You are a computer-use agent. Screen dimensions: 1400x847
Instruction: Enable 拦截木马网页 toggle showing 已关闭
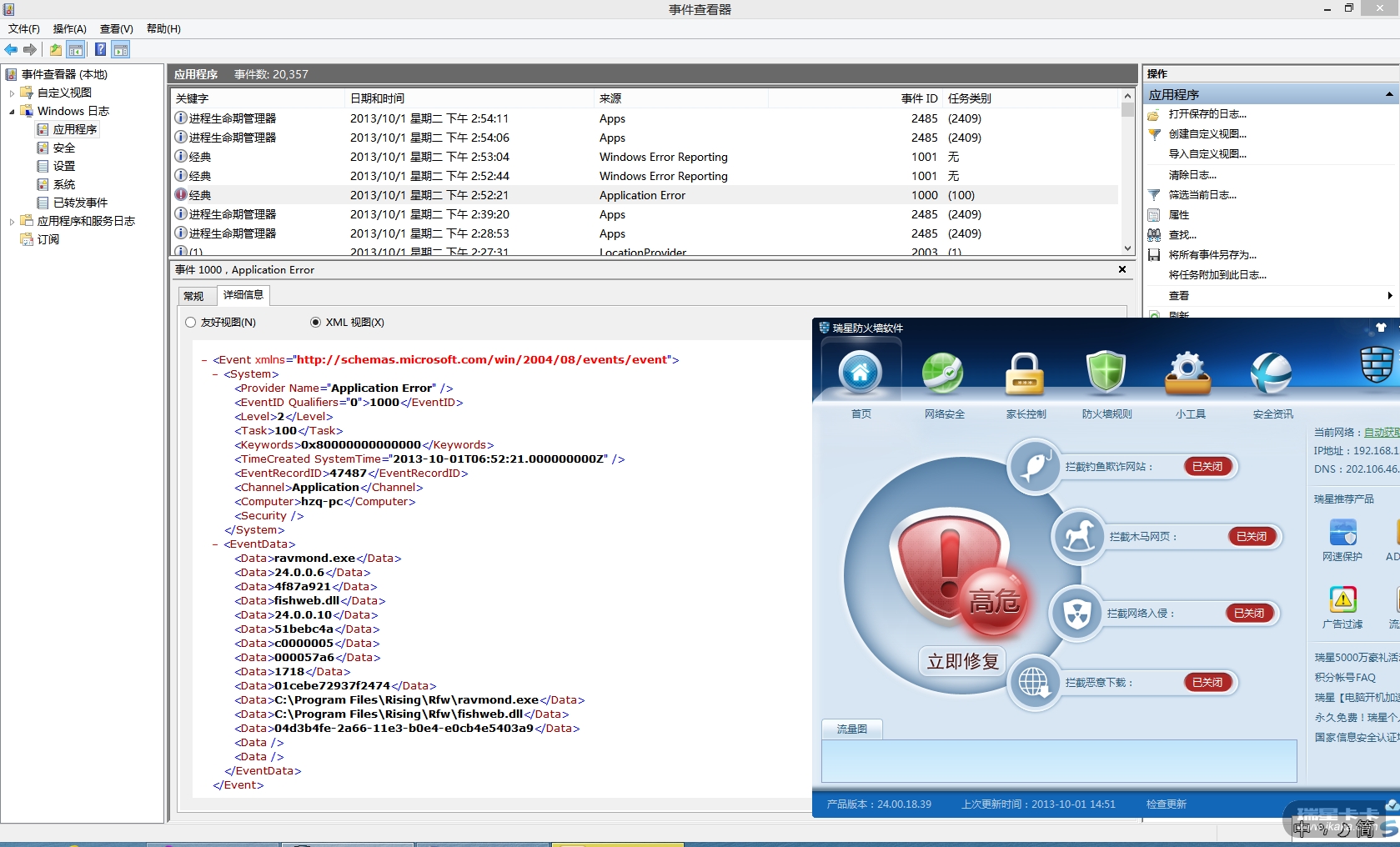1251,537
